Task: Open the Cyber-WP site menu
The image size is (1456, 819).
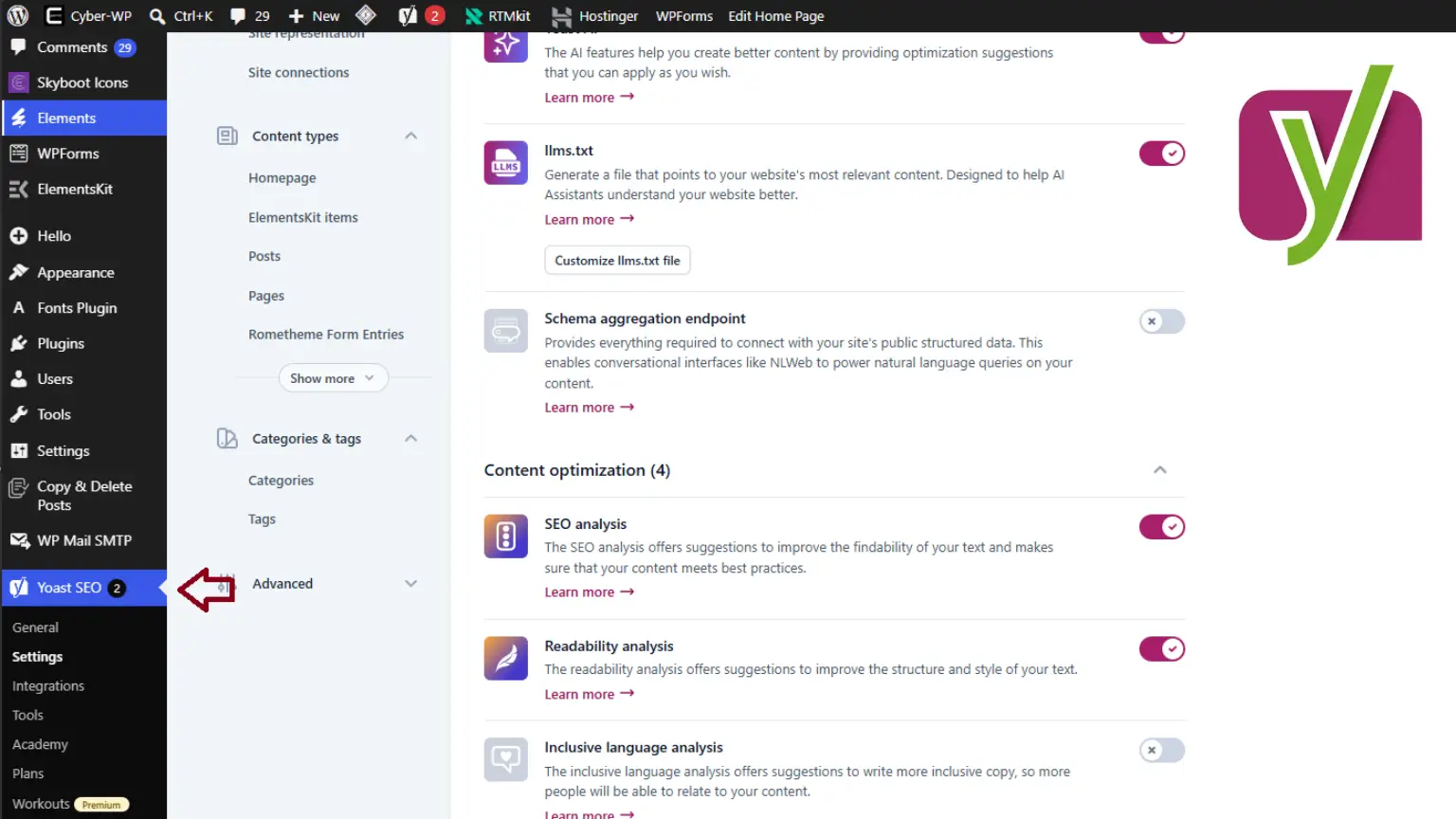Action: tap(89, 15)
